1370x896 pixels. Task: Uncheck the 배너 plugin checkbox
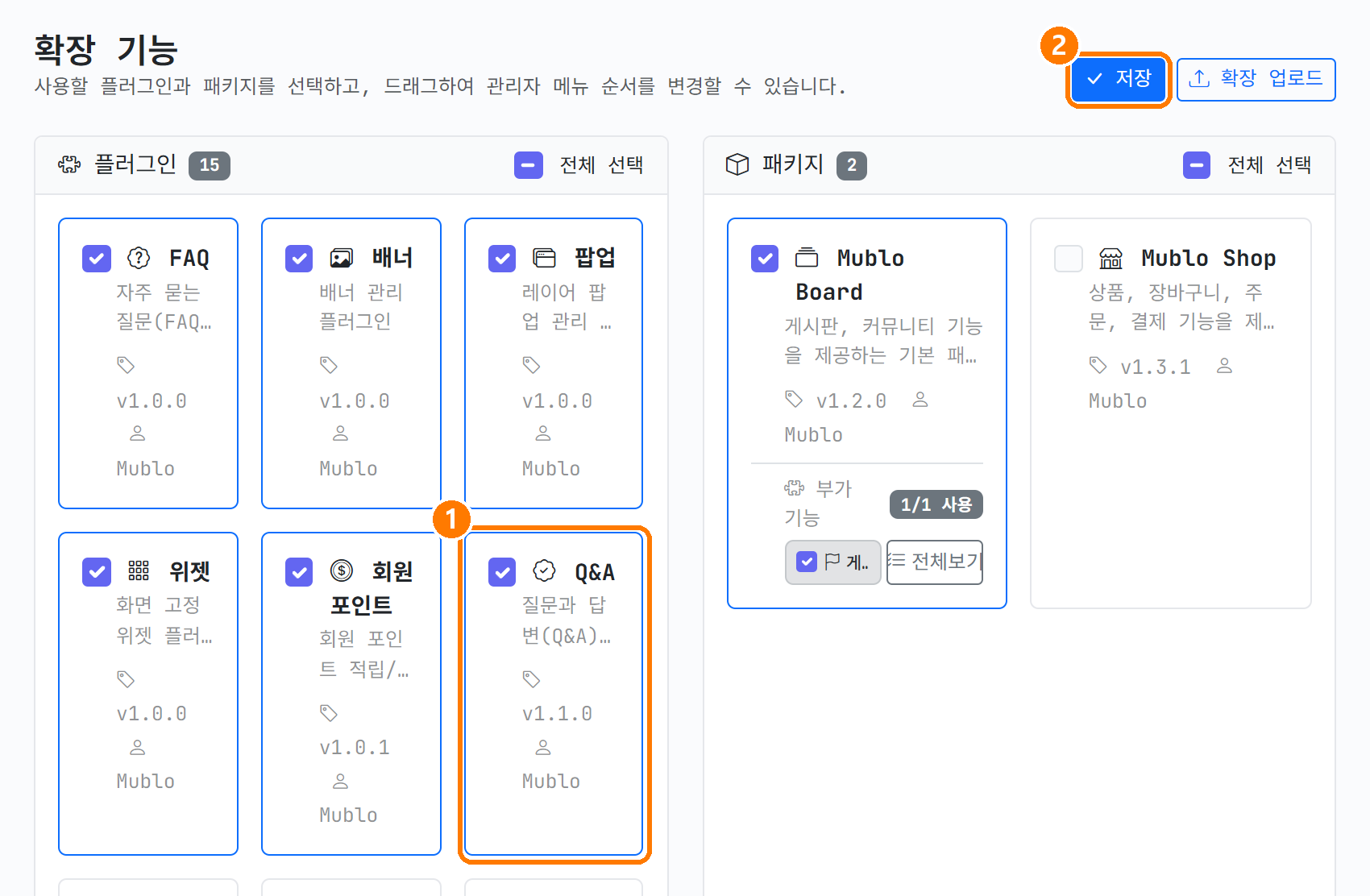pyautogui.click(x=299, y=259)
